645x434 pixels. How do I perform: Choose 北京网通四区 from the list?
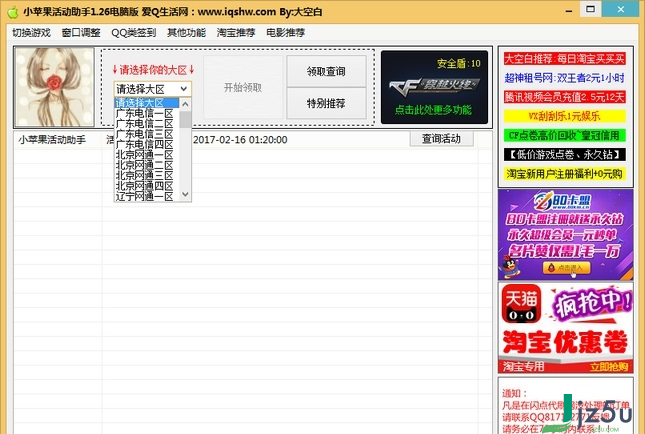[x=146, y=186]
